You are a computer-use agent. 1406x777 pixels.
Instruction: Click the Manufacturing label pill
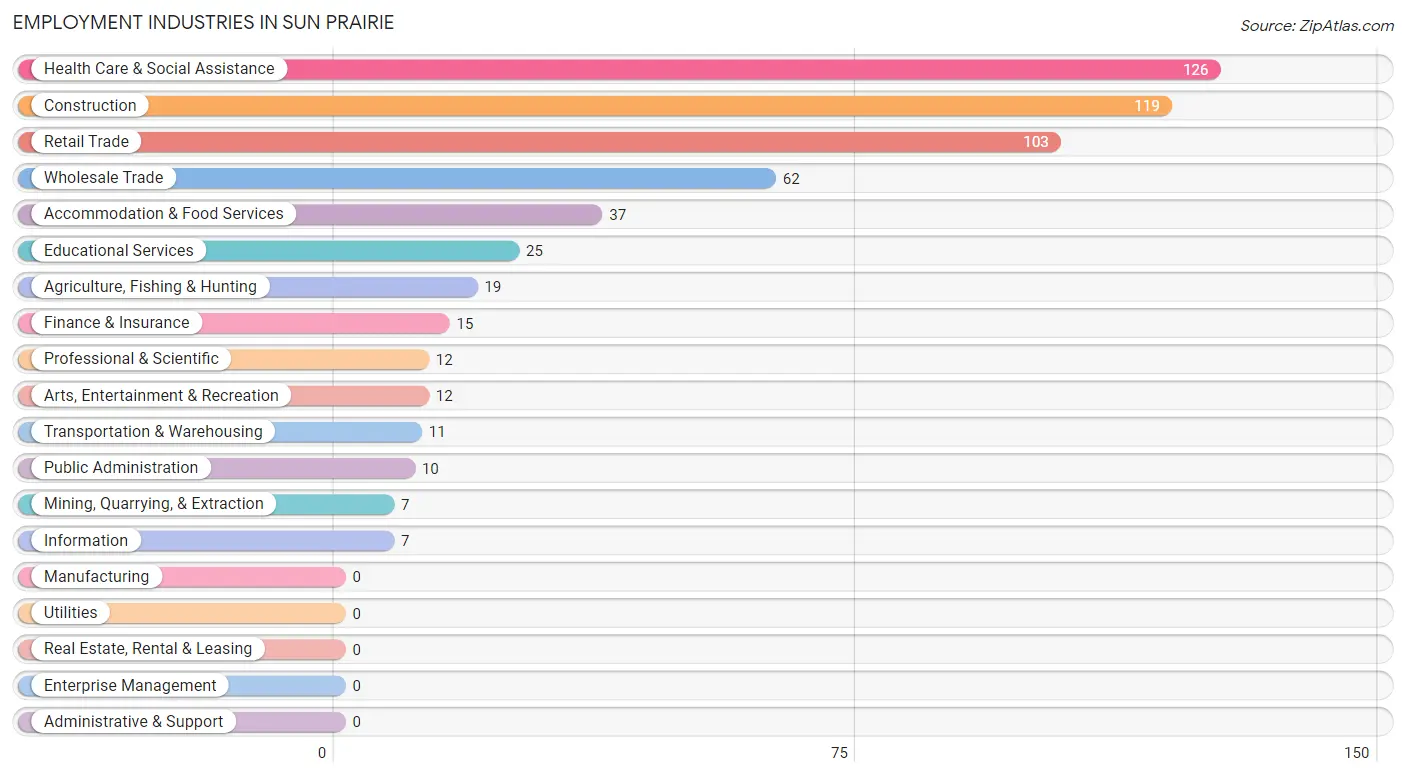click(x=96, y=577)
